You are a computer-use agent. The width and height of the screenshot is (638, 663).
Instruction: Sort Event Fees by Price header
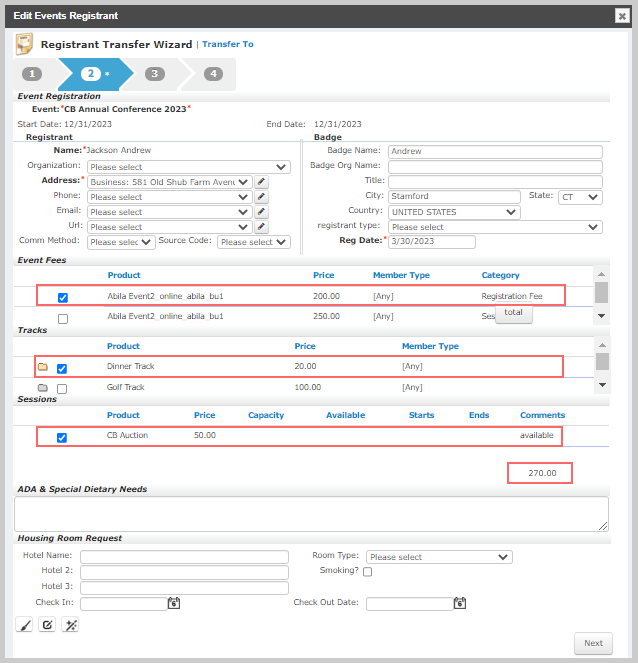point(323,275)
